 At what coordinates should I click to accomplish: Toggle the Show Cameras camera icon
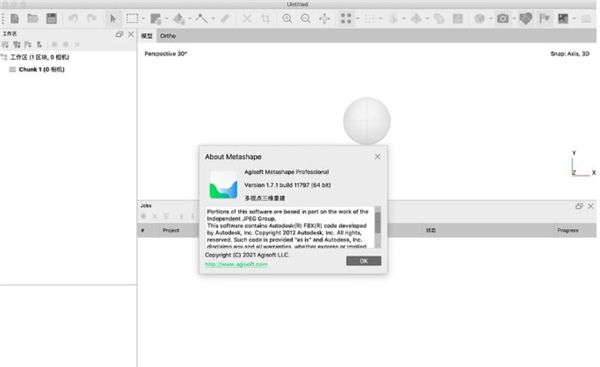click(503, 18)
